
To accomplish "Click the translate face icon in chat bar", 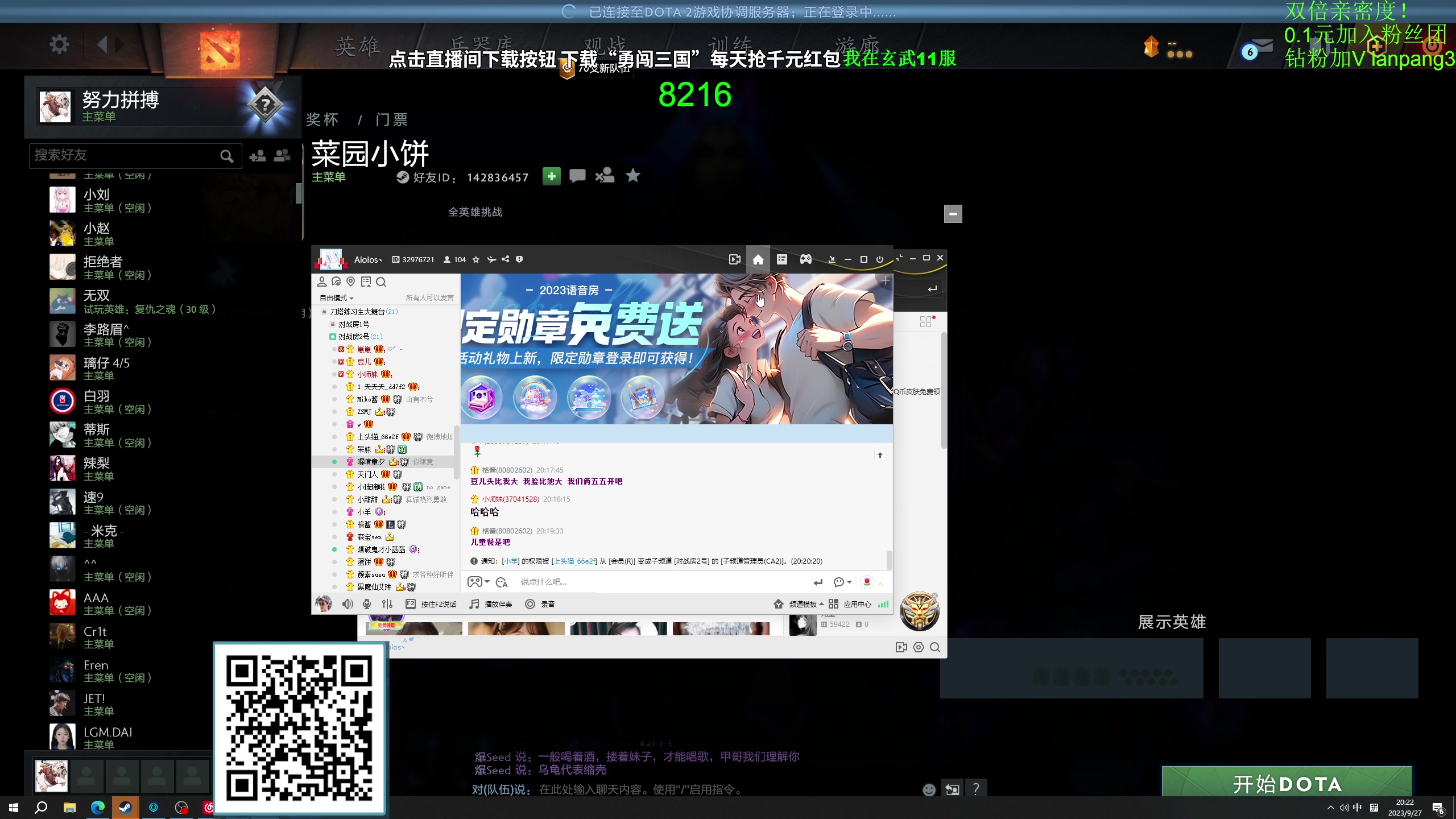I will coord(502,582).
